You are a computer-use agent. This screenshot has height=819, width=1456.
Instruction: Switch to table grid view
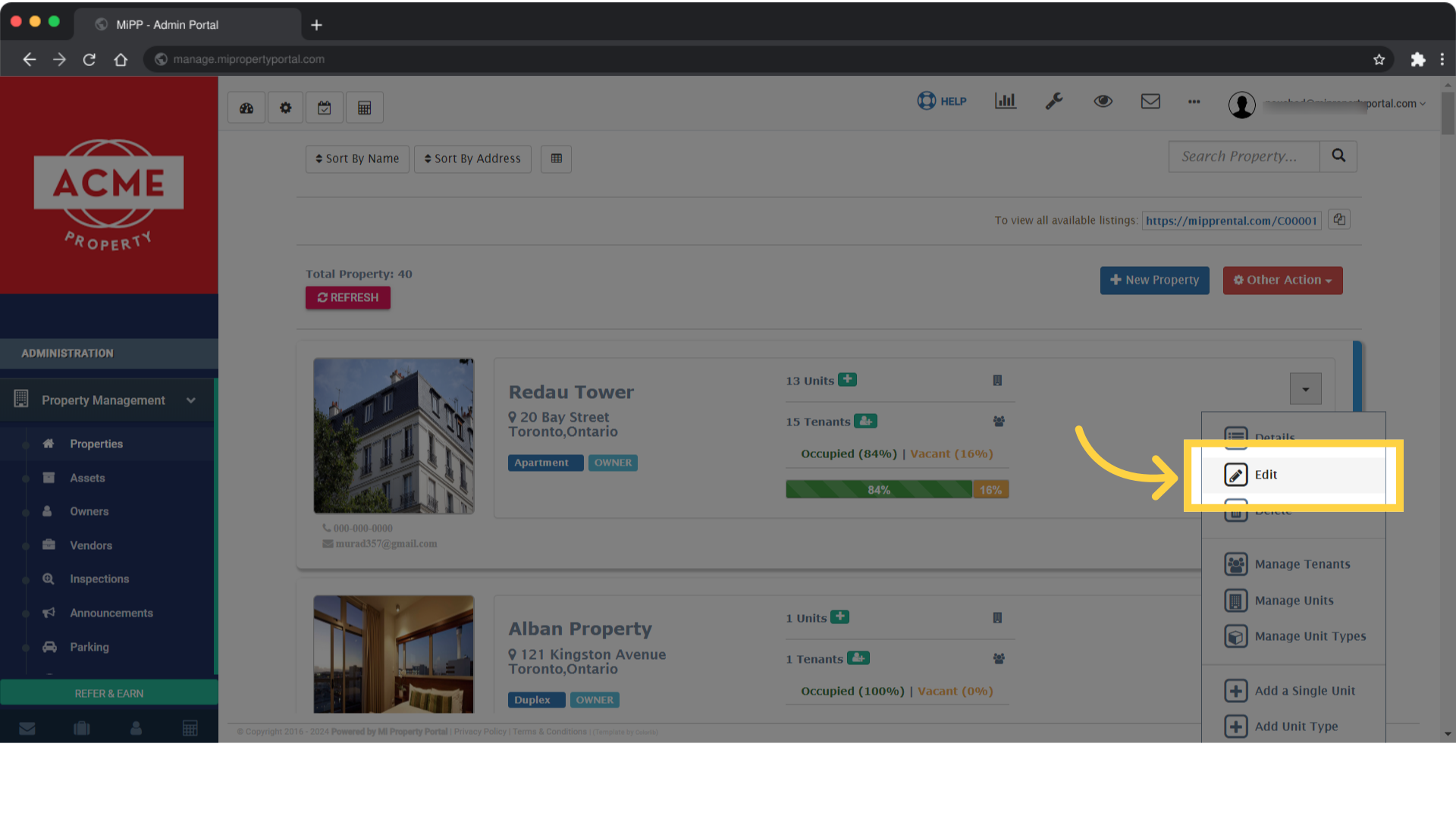556,158
